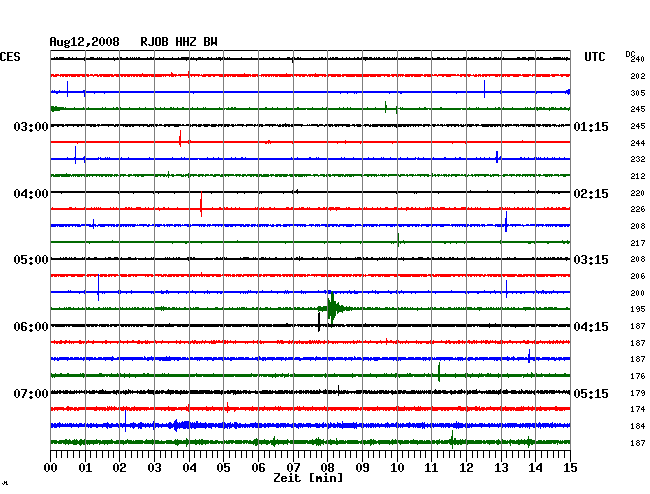This screenshot has height=494, width=650.
Task: Click minute 13 on the bottom axis
Action: [501, 467]
